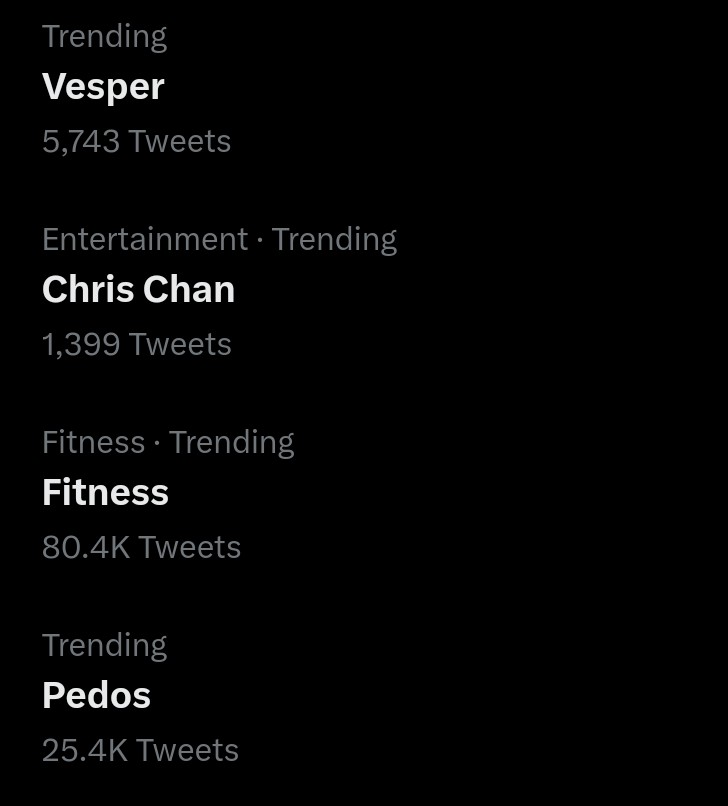Select the 1,399 Tweets count
This screenshot has width=728, height=806.
point(137,344)
